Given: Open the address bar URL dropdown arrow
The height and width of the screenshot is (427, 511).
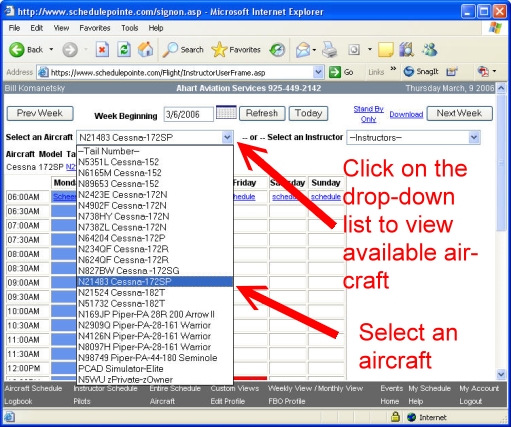Looking at the screenshot, I should [x=318, y=72].
